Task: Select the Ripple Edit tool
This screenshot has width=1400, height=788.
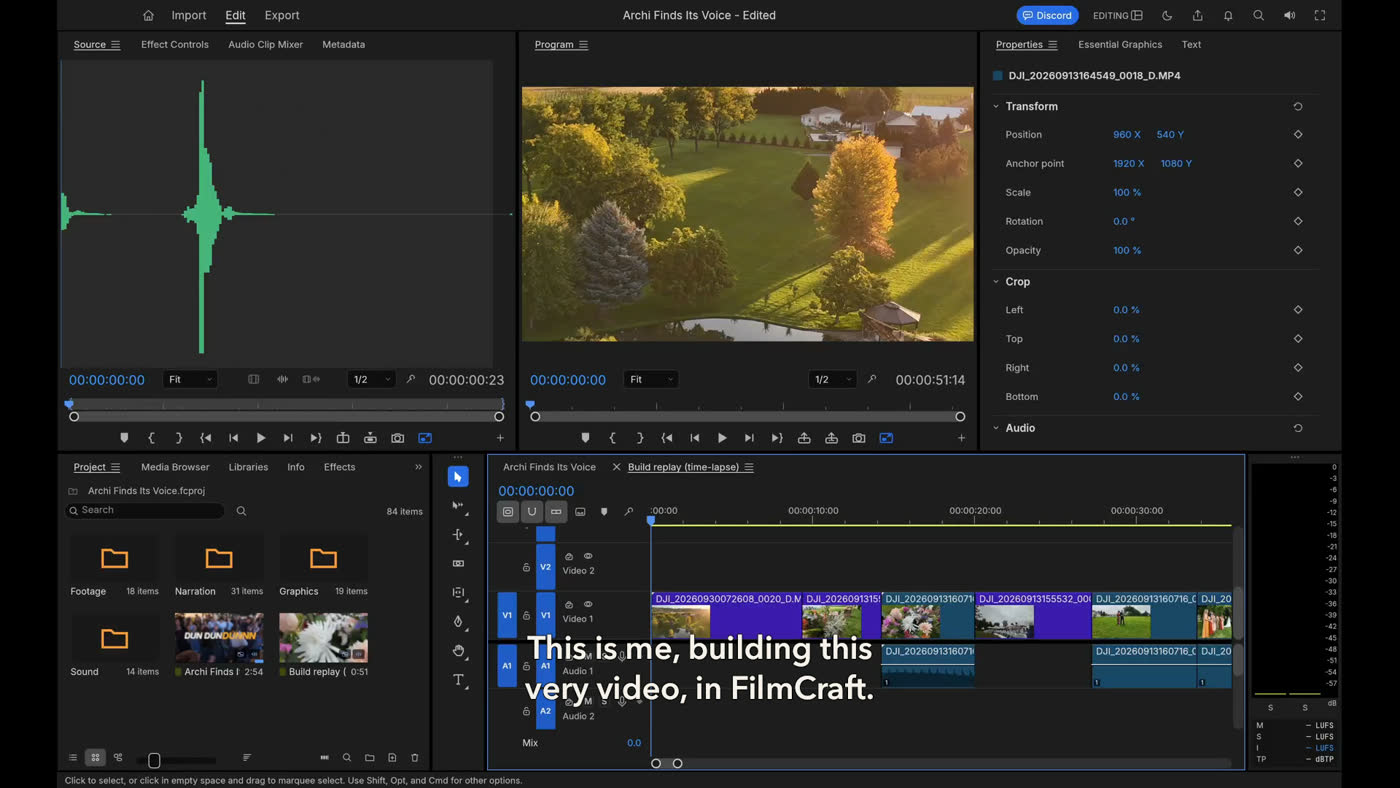Action: coord(458,535)
